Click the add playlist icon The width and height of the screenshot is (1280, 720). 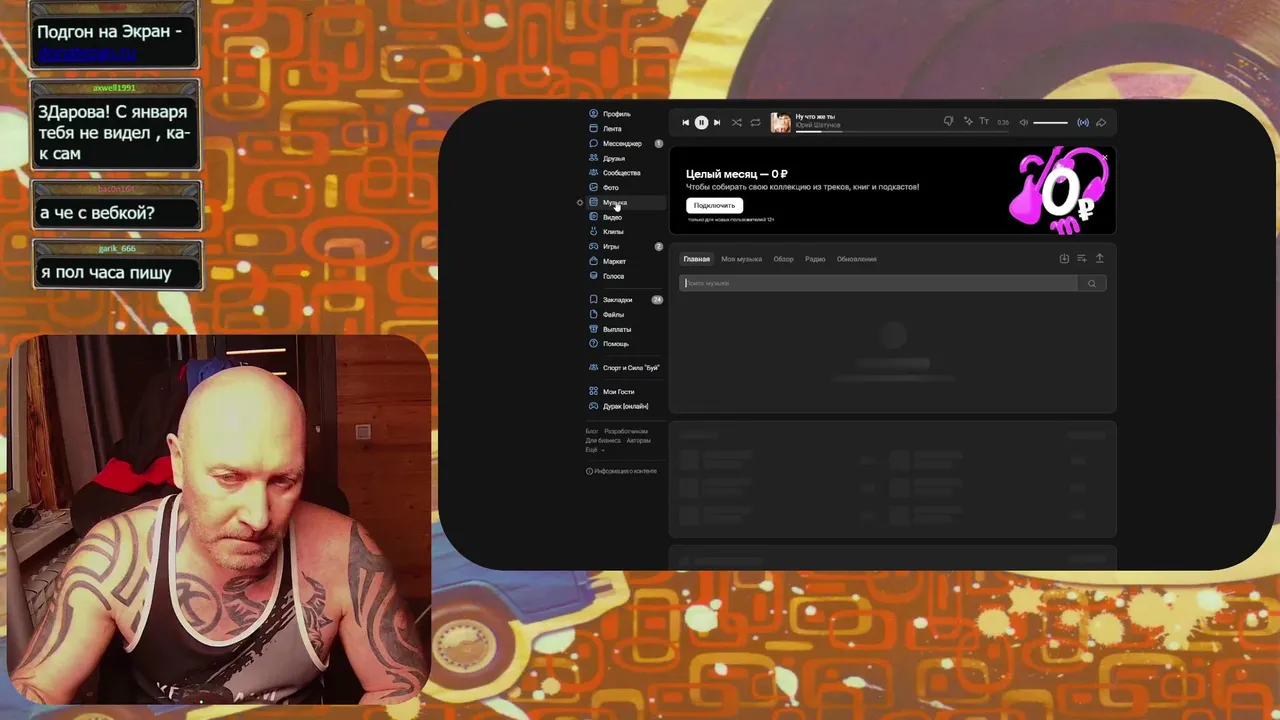click(1082, 258)
